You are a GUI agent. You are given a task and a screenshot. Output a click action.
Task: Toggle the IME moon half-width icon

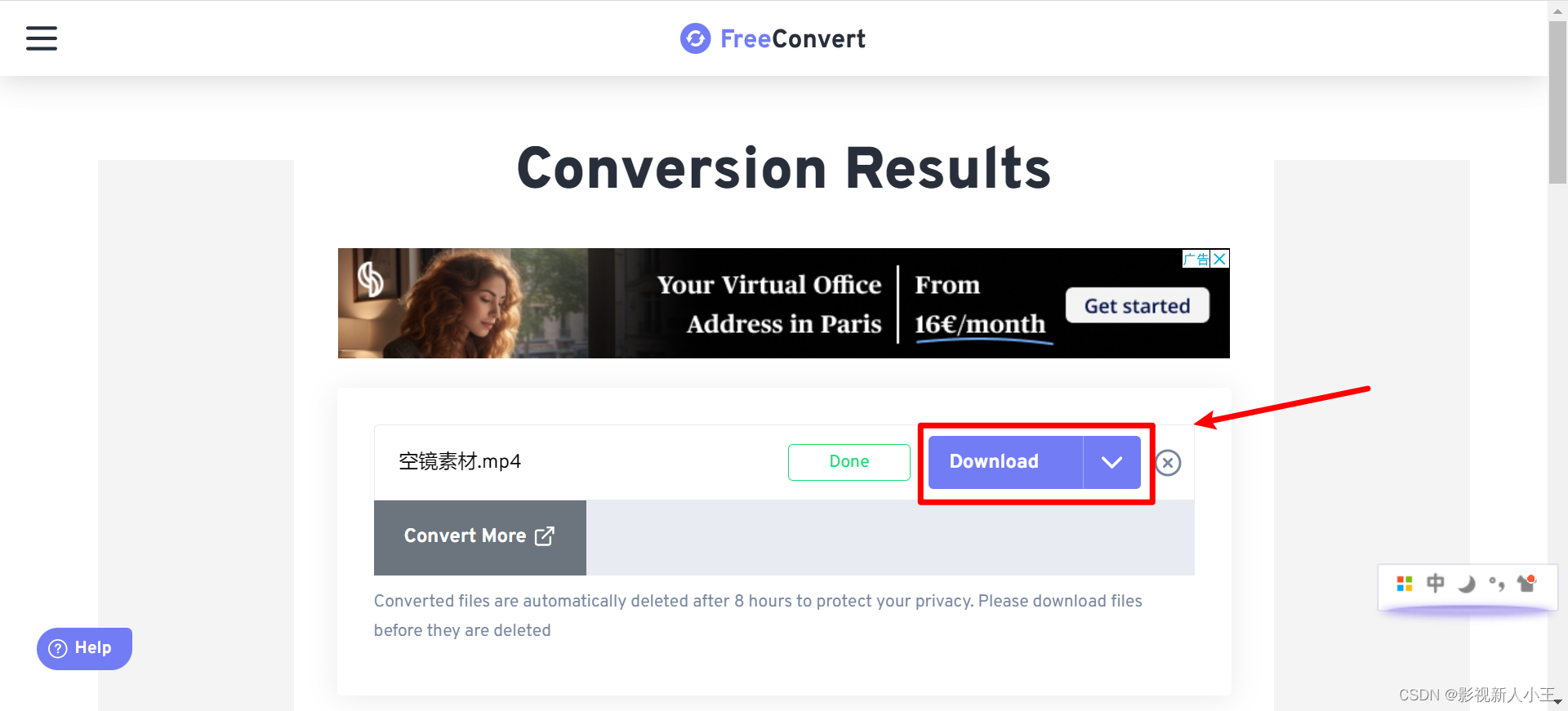(x=1467, y=584)
